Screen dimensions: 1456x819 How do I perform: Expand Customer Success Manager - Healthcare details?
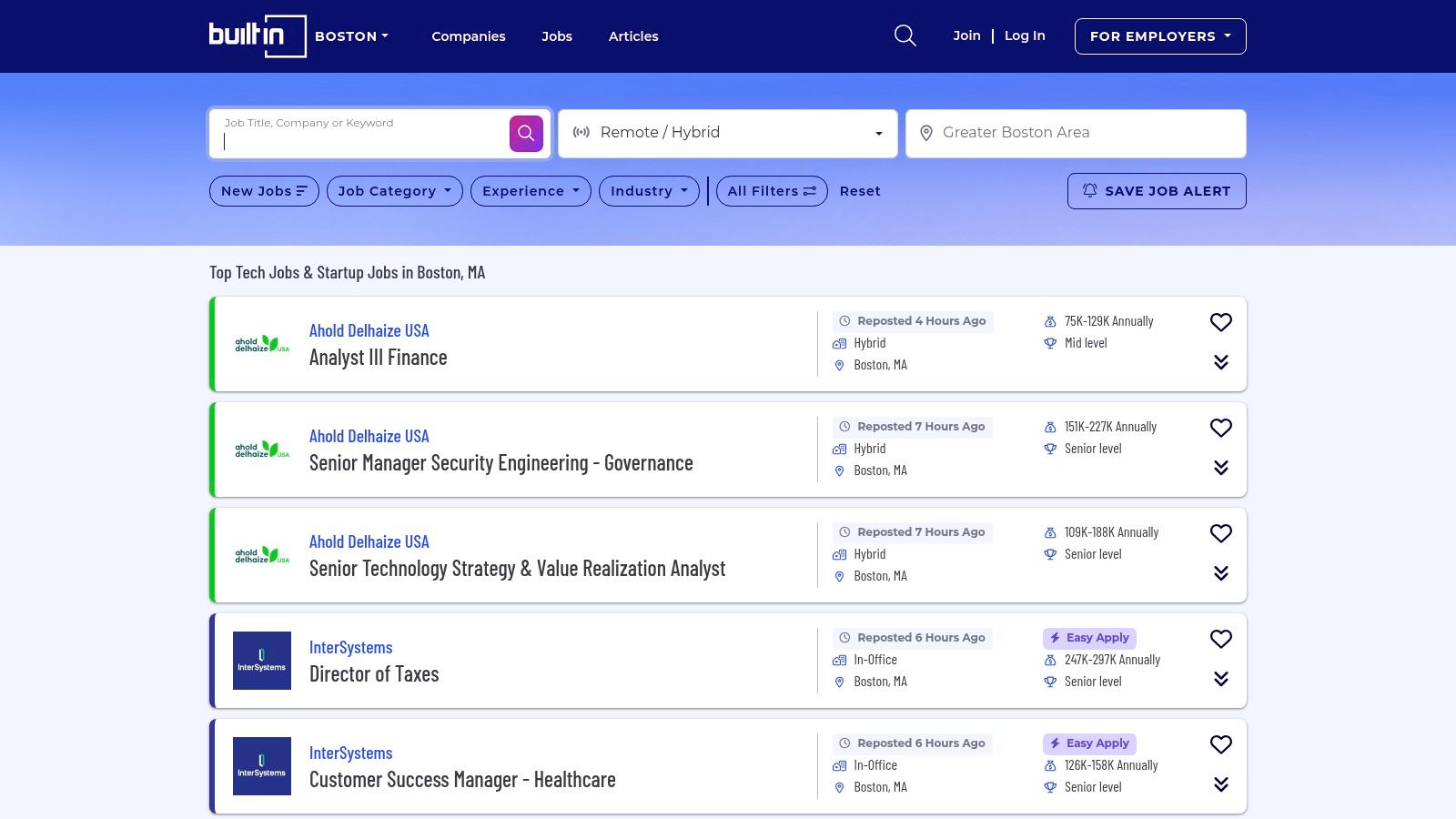(1221, 784)
